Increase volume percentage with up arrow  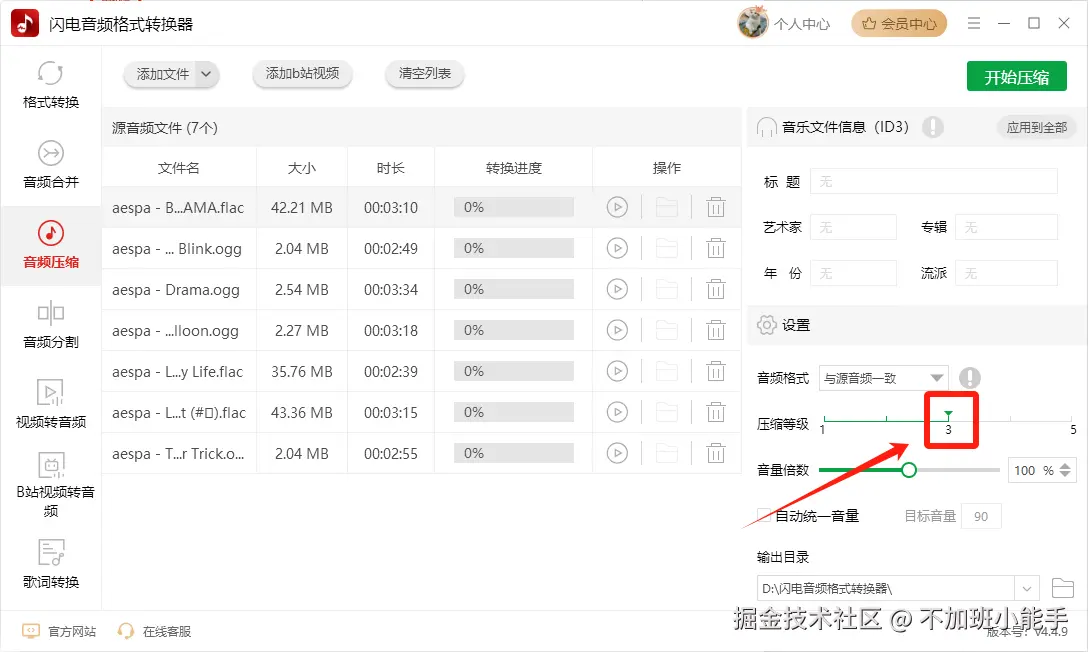1065,464
